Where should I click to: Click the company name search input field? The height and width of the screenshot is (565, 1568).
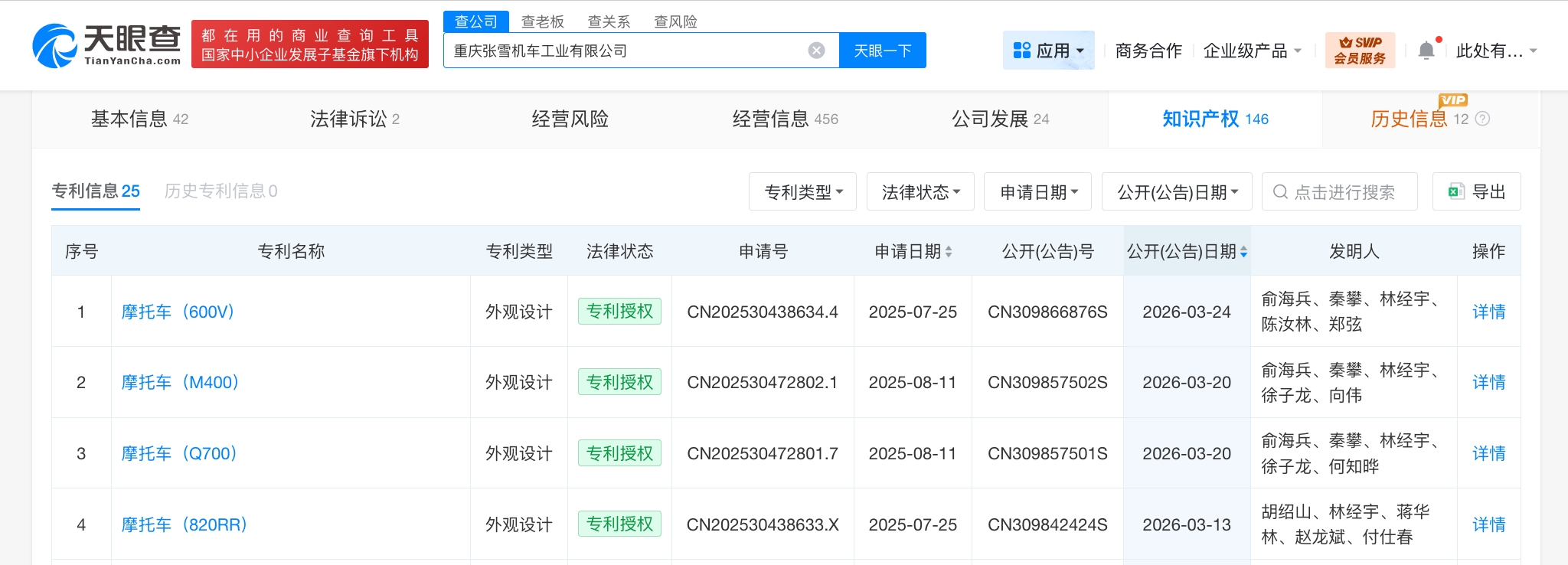[624, 51]
